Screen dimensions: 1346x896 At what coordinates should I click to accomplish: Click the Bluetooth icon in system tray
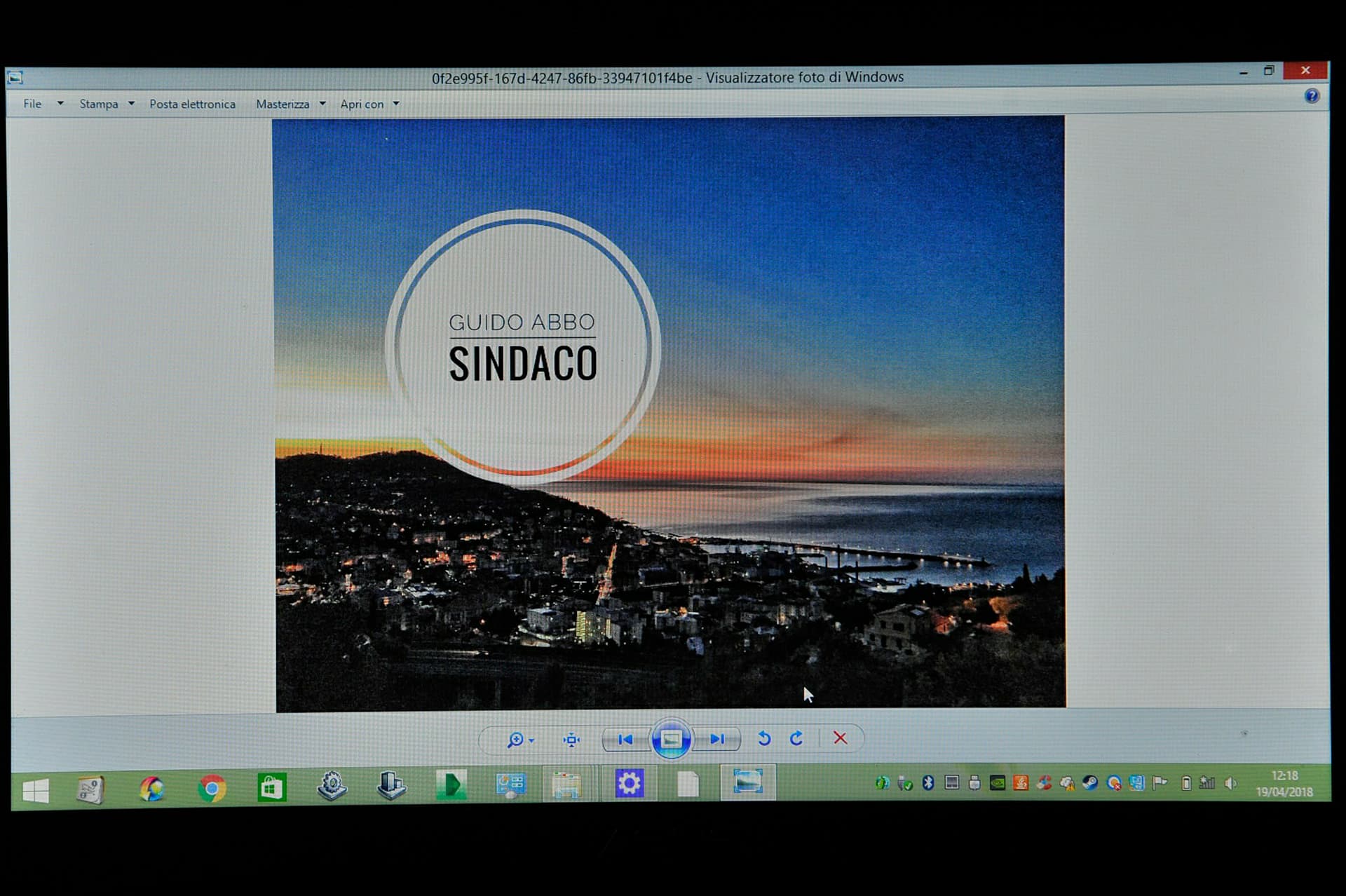coord(928,783)
